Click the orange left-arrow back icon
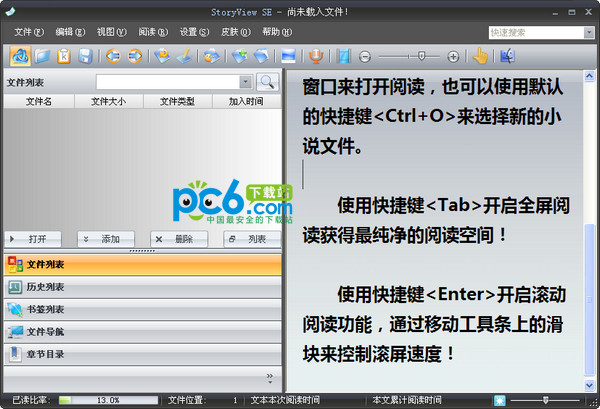 pos(113,56)
